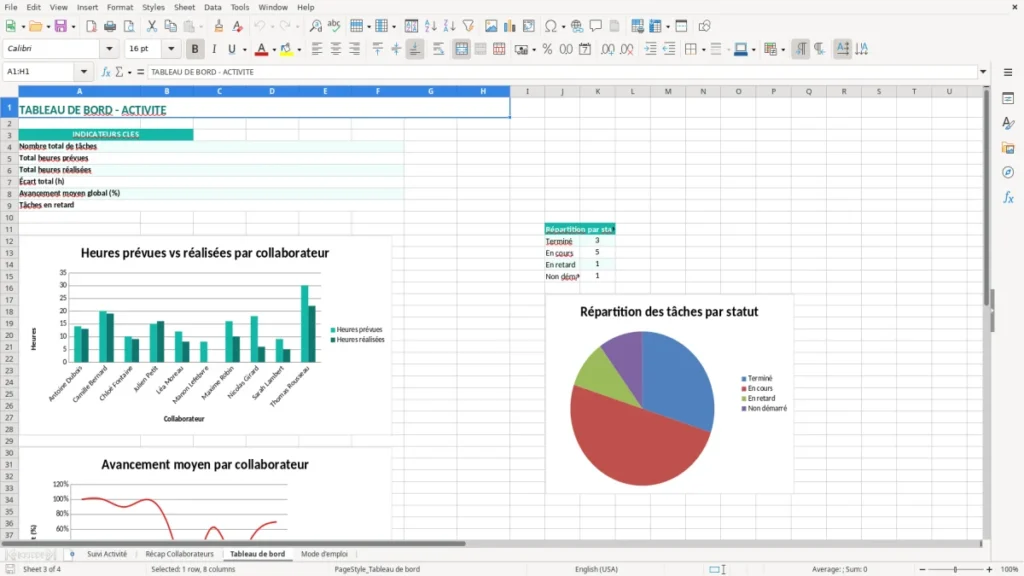Viewport: 1024px width, 576px height.
Task: Toggle Center Horizontally alignment
Action: coord(336,49)
